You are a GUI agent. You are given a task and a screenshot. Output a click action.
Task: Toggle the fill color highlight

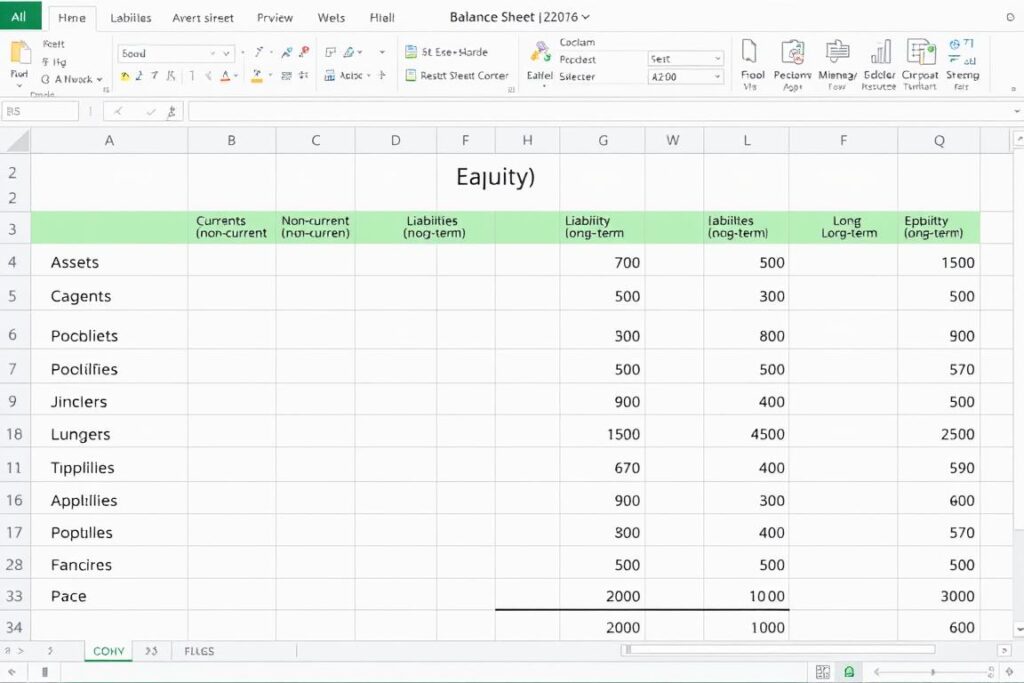coord(257,76)
